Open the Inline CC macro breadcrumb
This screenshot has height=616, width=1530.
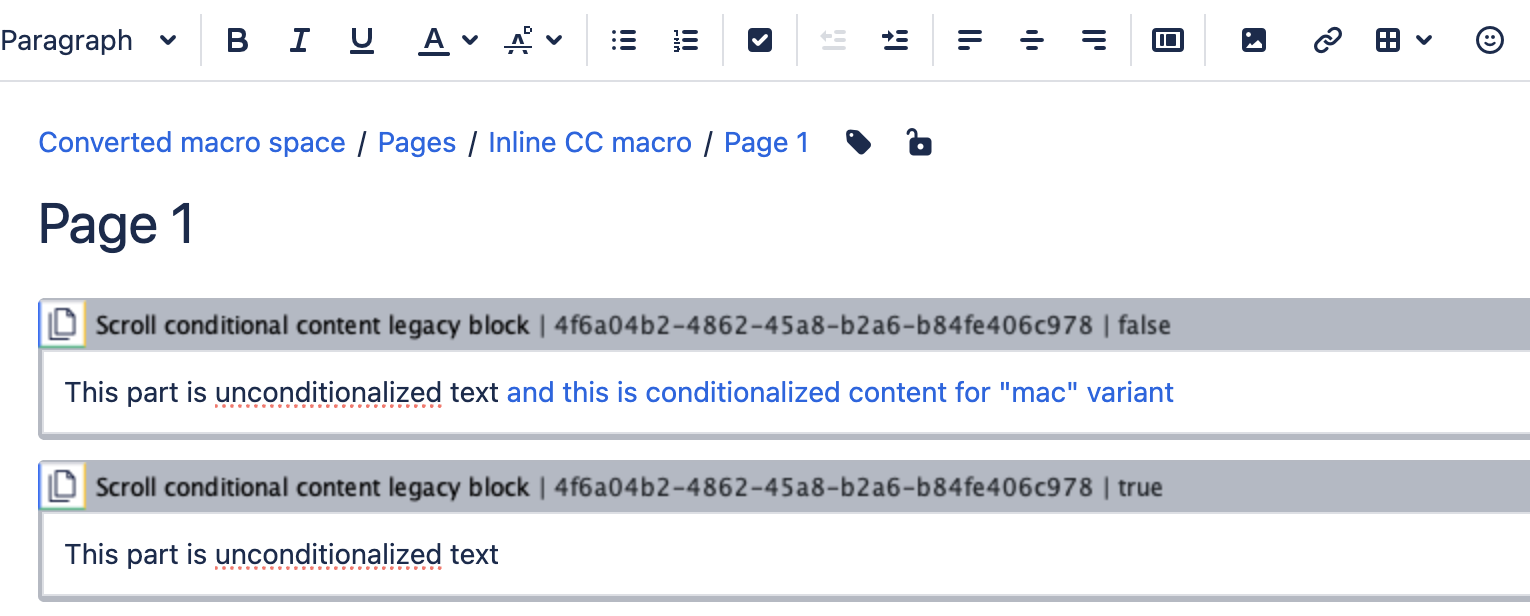click(590, 143)
